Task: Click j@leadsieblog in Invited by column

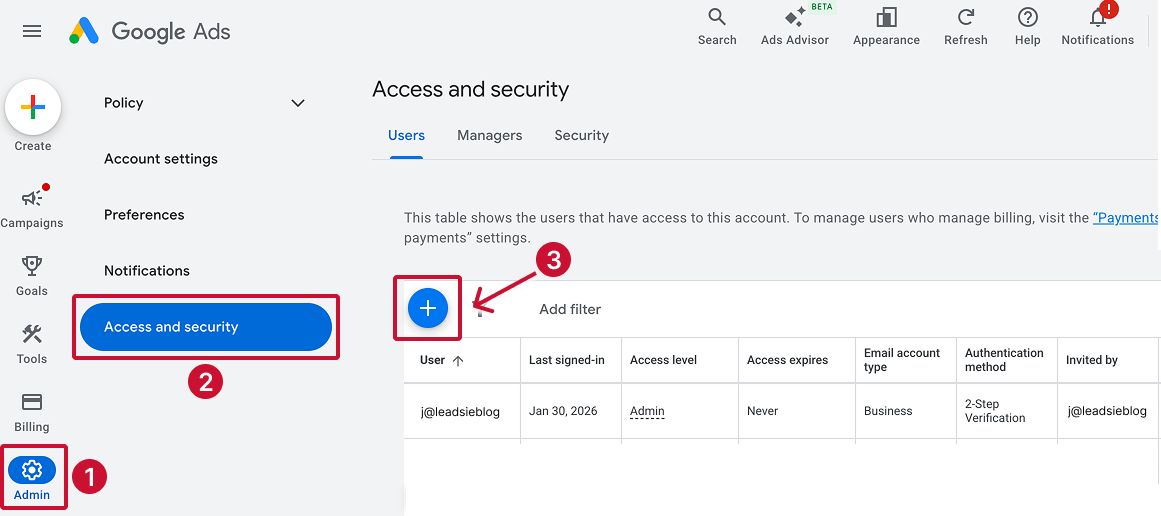Action: [1106, 411]
